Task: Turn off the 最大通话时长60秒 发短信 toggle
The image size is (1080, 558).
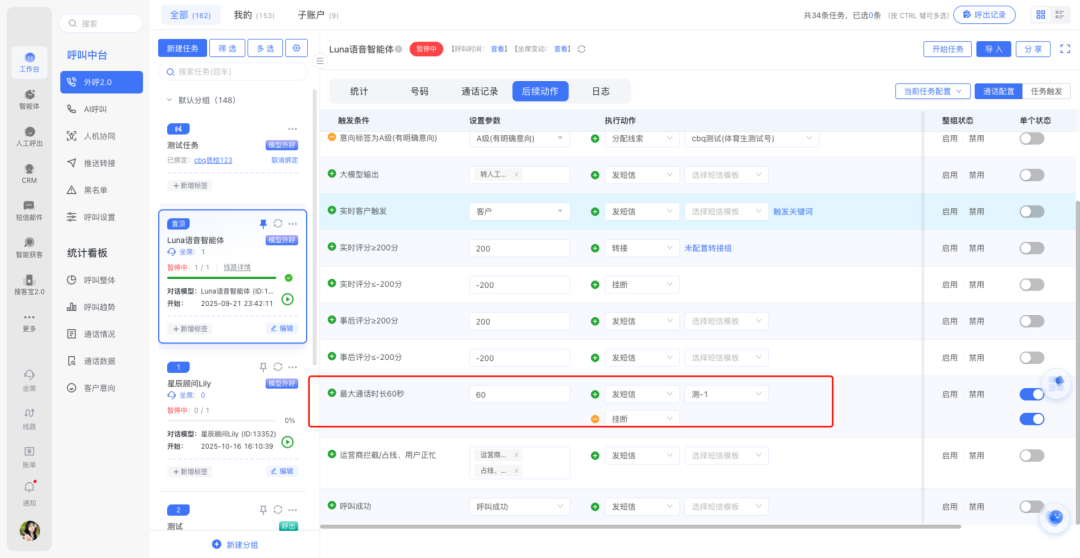Action: (1031, 394)
